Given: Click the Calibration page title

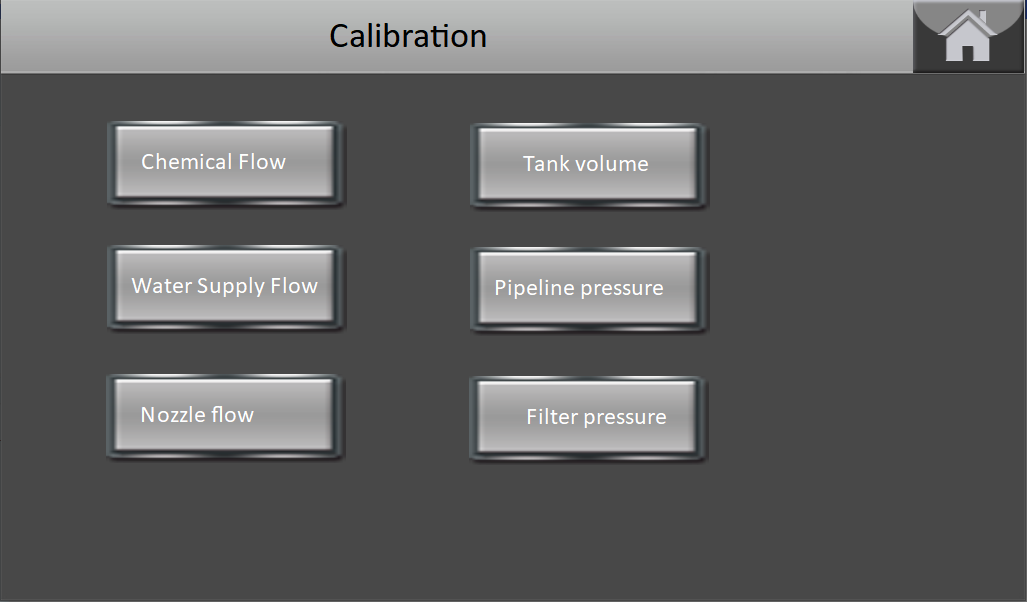Looking at the screenshot, I should [407, 36].
